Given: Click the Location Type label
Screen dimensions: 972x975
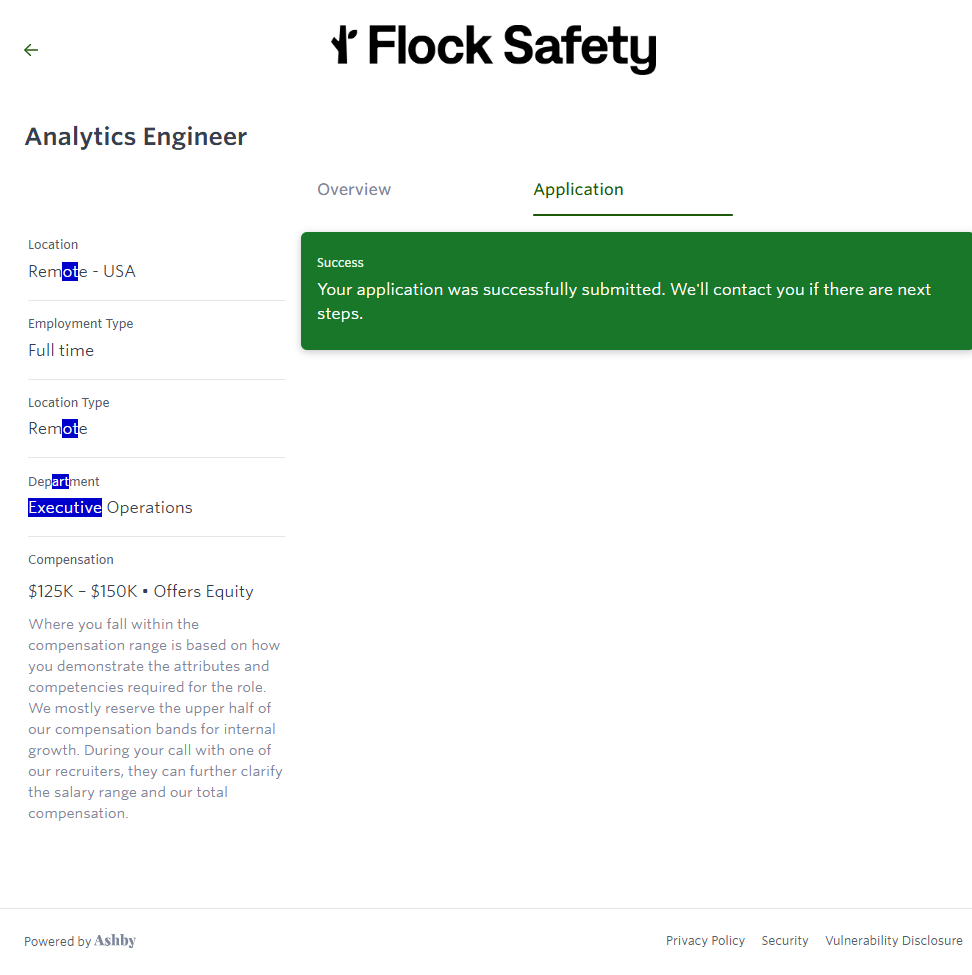Looking at the screenshot, I should pyautogui.click(x=69, y=403).
